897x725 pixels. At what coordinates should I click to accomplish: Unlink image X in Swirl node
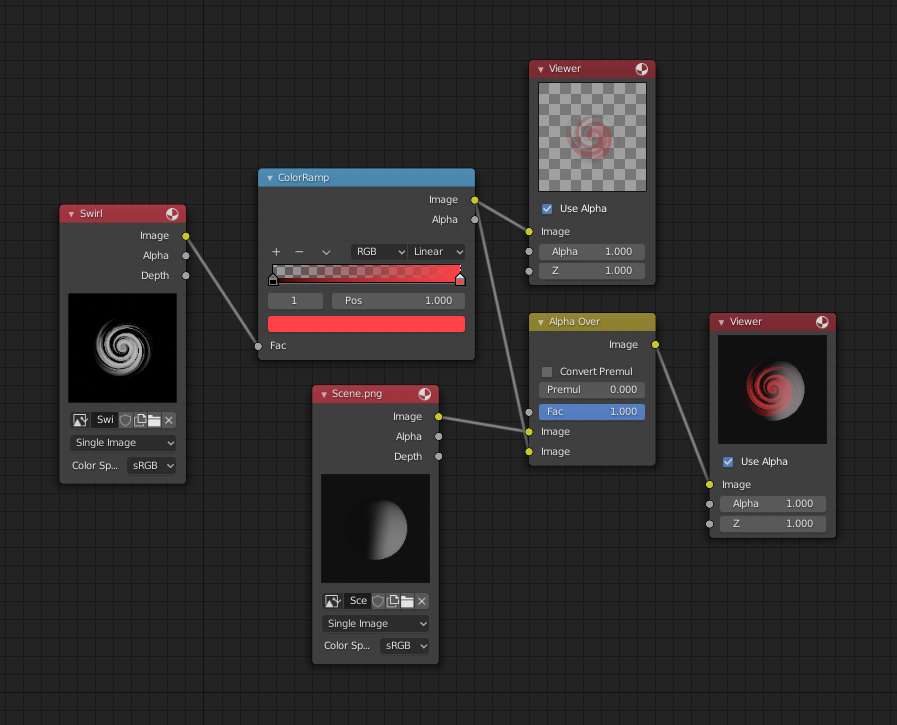pyautogui.click(x=169, y=420)
